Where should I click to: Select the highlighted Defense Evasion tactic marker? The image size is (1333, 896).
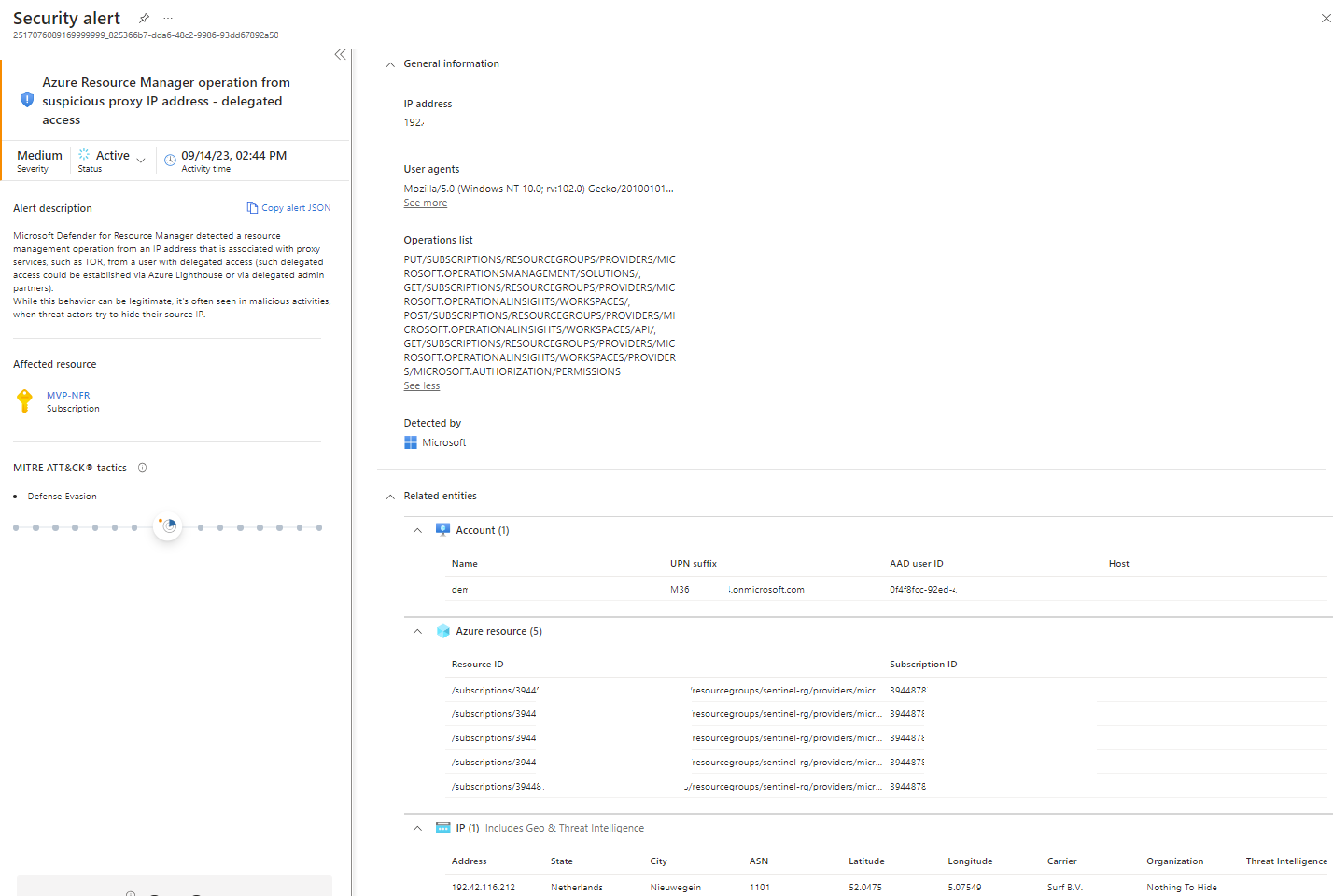pyautogui.click(x=169, y=526)
